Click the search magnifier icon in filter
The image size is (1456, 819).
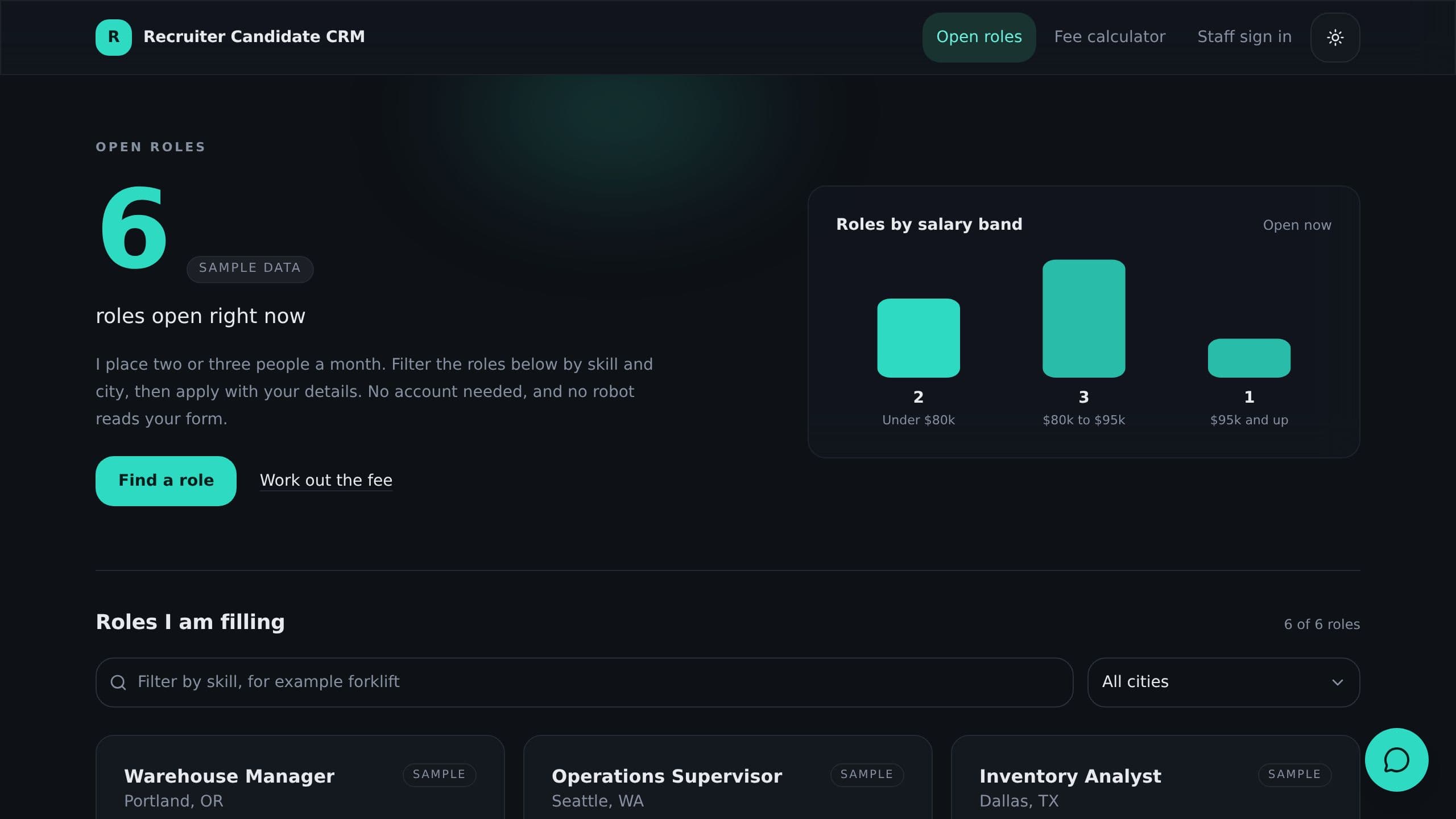pos(118,682)
